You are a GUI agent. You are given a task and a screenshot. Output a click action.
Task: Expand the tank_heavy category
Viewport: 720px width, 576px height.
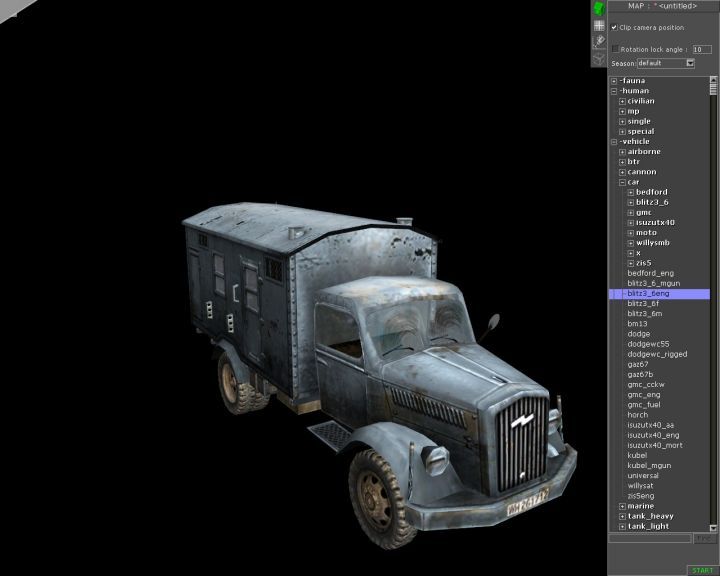622,516
